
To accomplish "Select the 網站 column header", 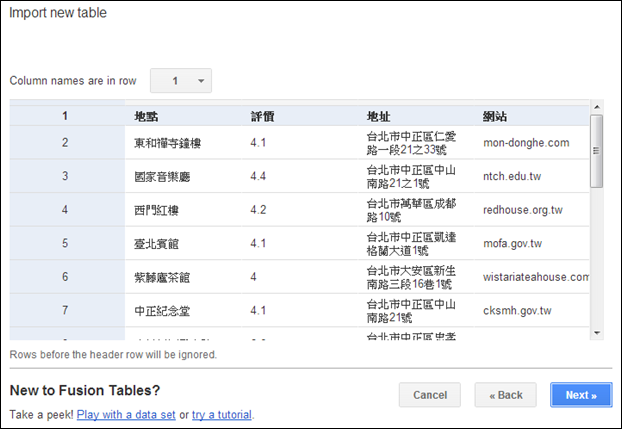I will (x=495, y=116).
